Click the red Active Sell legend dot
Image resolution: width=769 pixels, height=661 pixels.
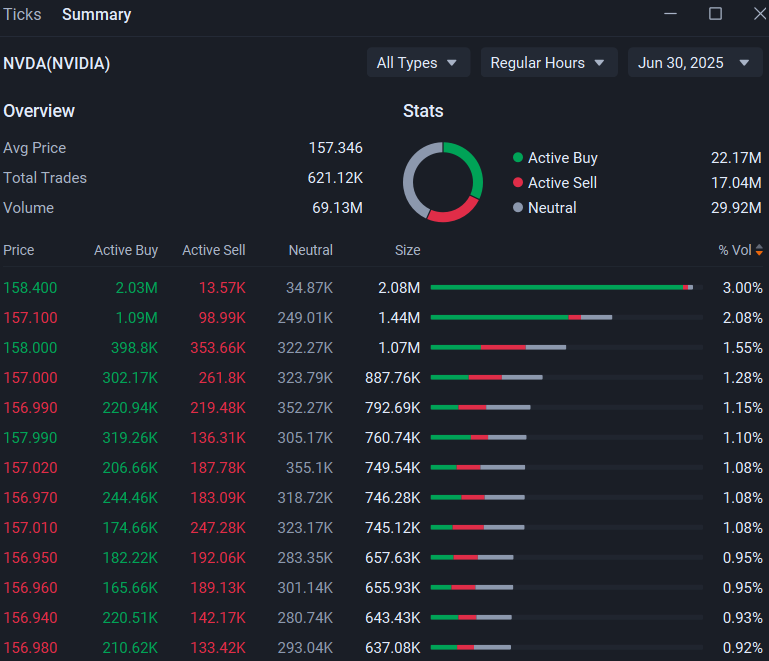click(x=518, y=182)
